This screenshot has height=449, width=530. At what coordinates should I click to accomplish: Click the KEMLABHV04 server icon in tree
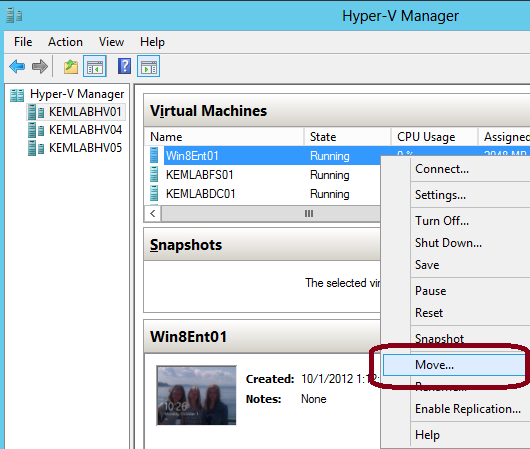point(36,130)
